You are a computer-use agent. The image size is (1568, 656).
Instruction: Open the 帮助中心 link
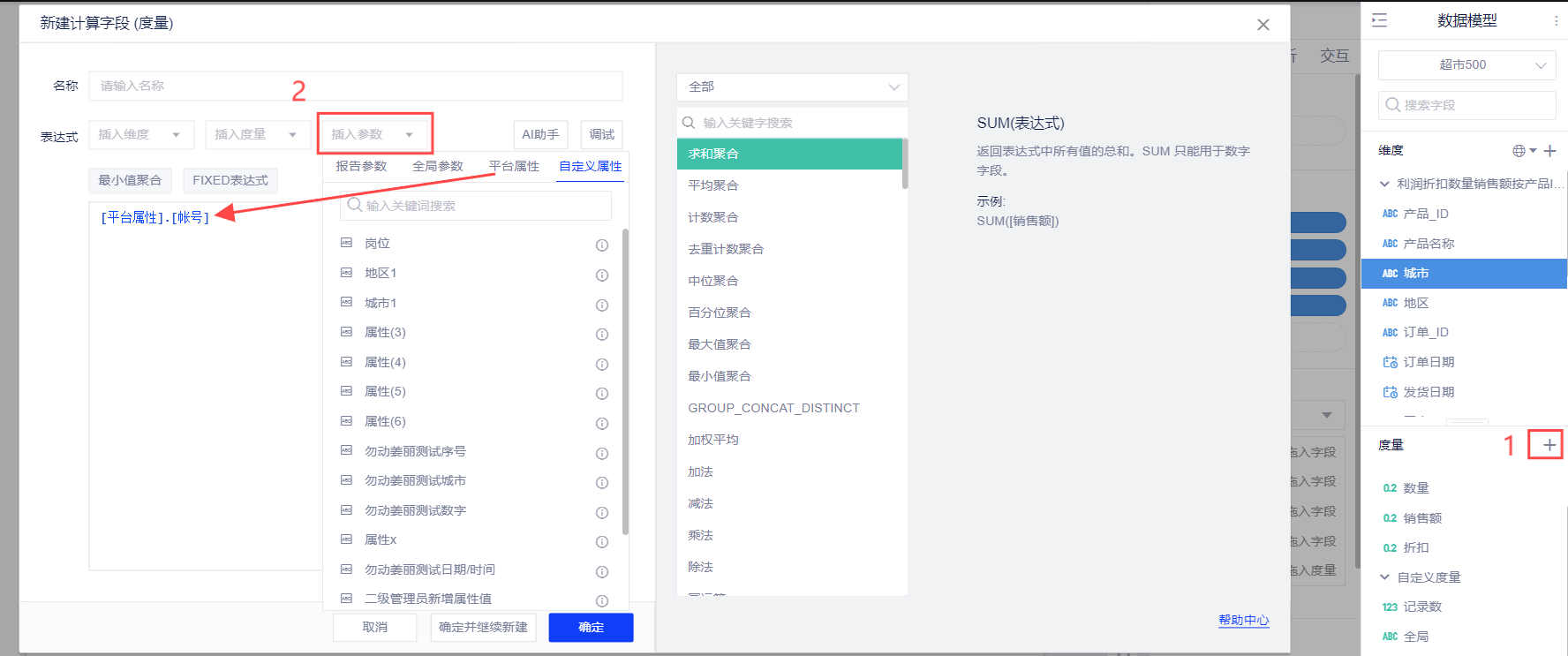1243,620
